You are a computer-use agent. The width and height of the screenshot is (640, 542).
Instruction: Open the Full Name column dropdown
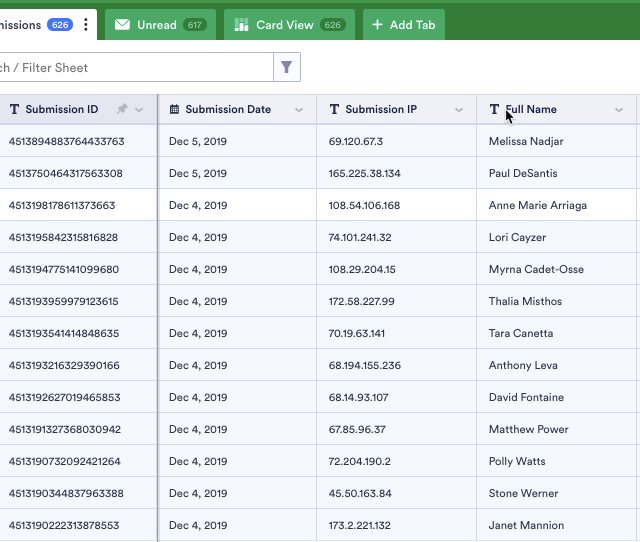619,109
